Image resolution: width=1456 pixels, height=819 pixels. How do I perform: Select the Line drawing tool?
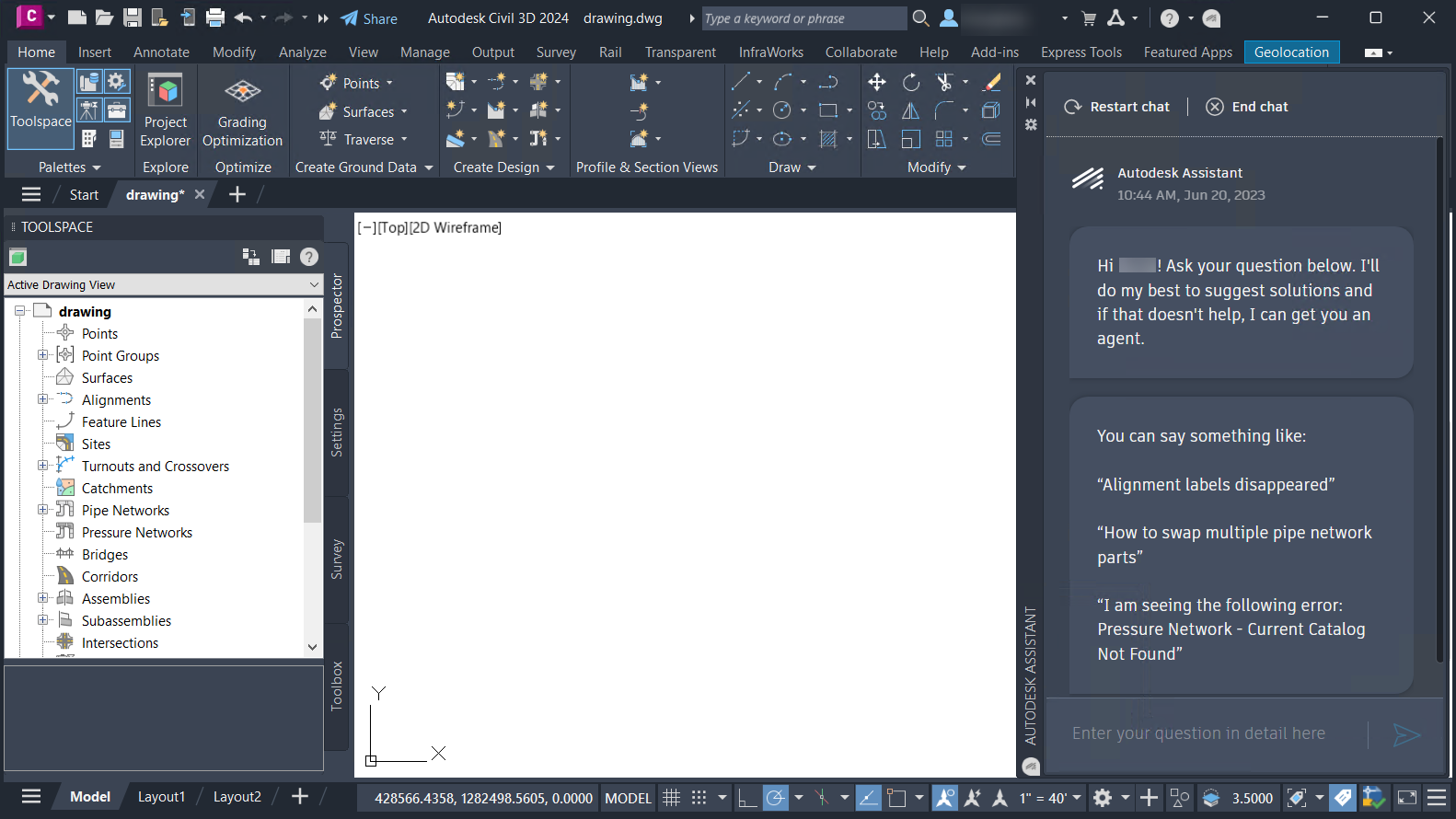[740, 82]
